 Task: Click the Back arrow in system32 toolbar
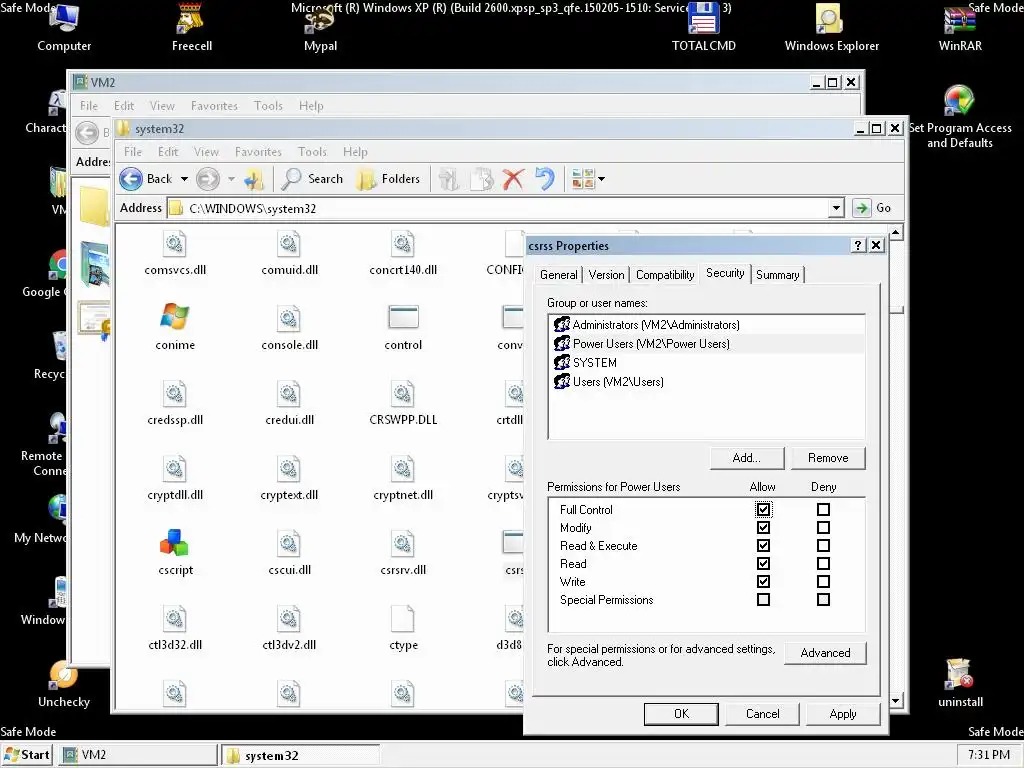(x=131, y=179)
